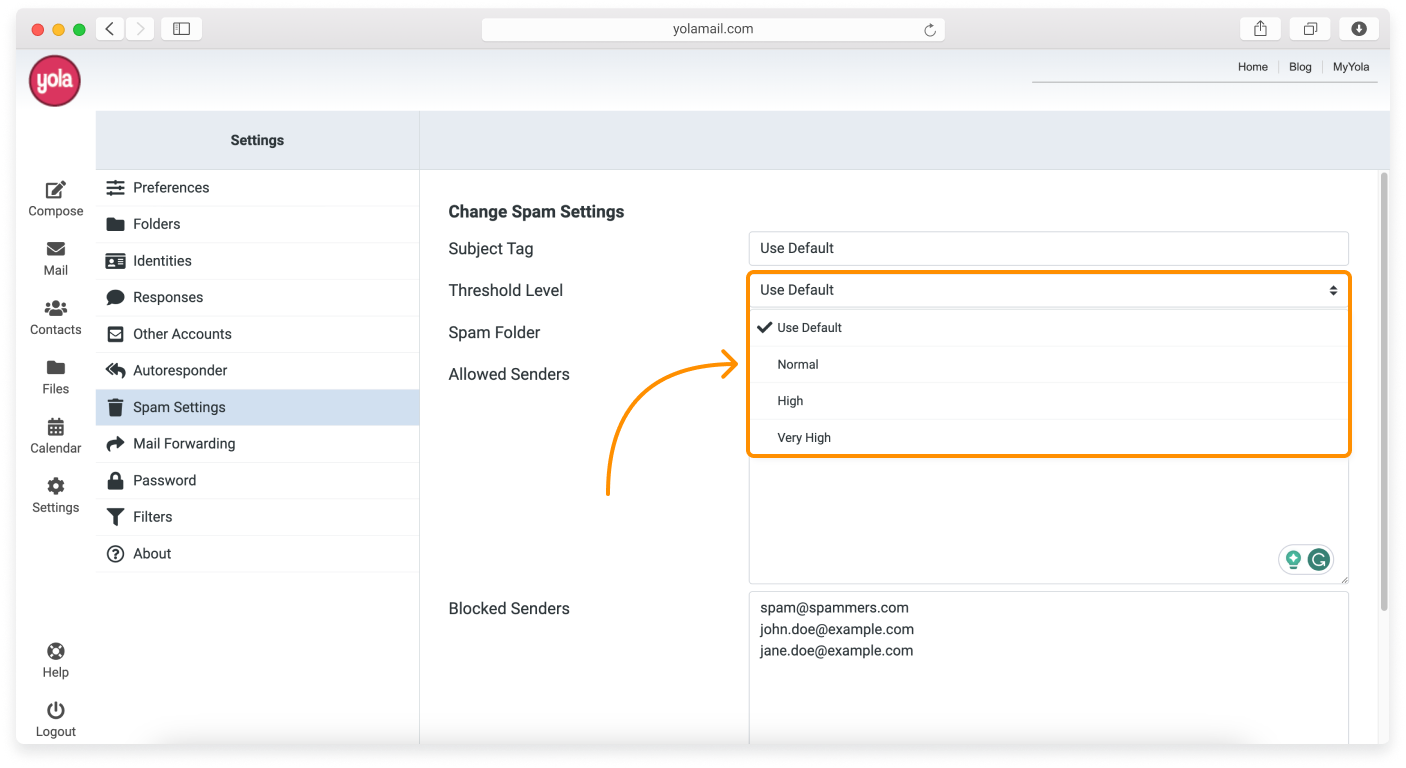This screenshot has width=1406, height=768.
Task: Click the Grammarly icon in text area
Action: click(x=1319, y=560)
